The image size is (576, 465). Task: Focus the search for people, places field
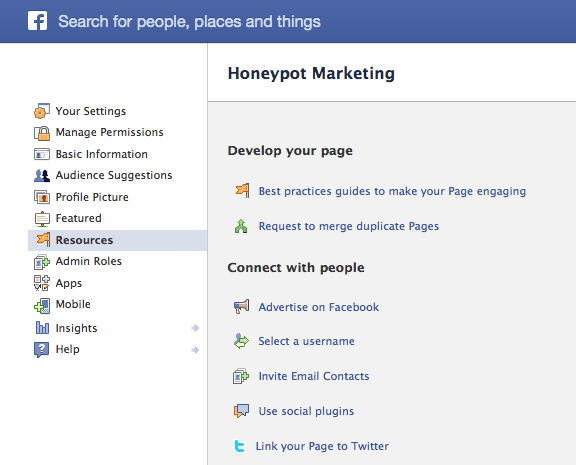pos(189,21)
